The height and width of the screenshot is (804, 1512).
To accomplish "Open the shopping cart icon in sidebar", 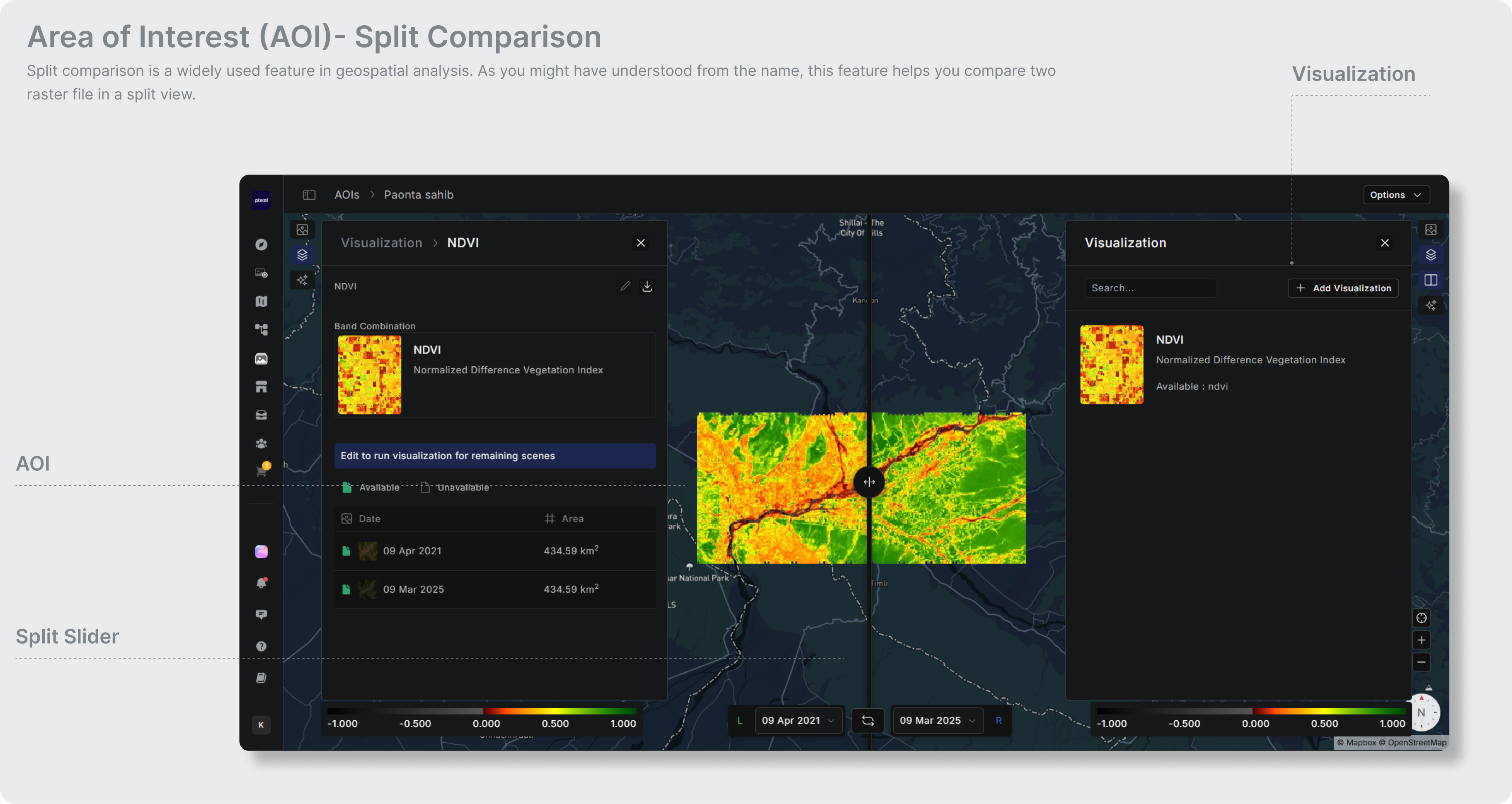I will 261,471.
